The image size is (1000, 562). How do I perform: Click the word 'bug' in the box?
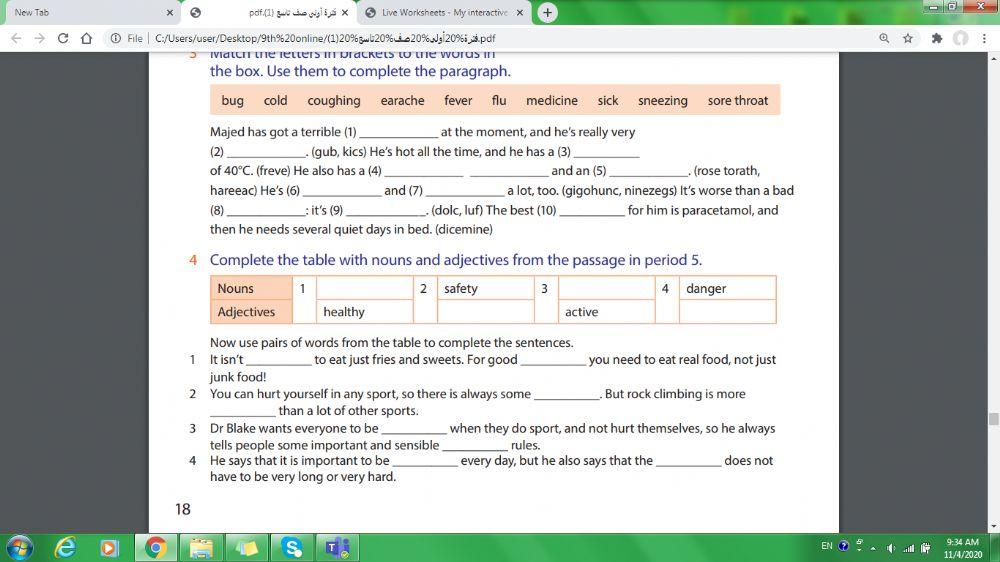232,101
